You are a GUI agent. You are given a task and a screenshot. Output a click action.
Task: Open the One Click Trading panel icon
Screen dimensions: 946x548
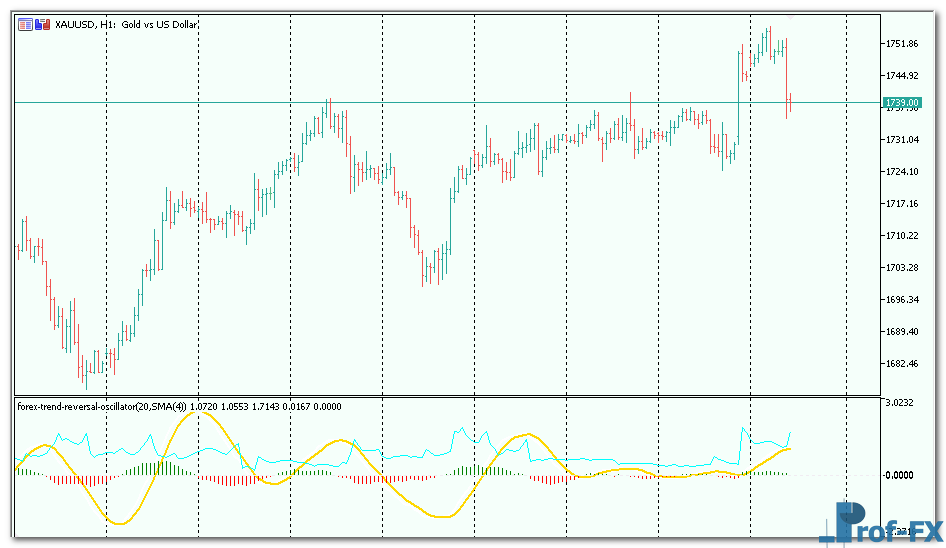pyautogui.click(x=24, y=24)
